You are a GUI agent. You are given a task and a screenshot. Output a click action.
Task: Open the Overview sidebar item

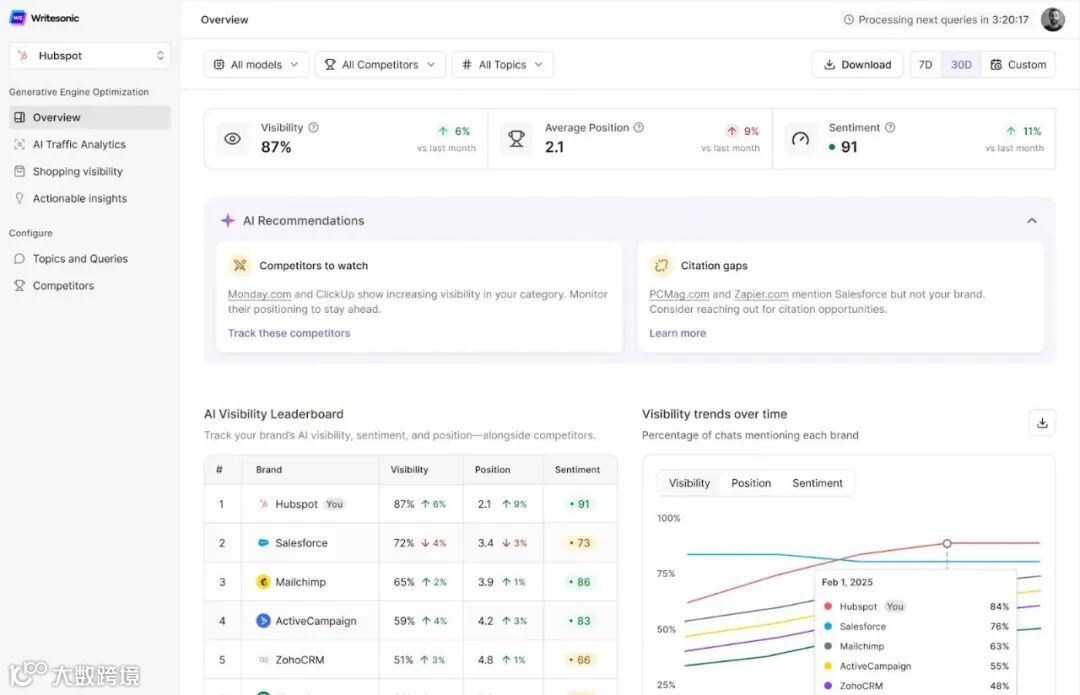click(x=90, y=118)
